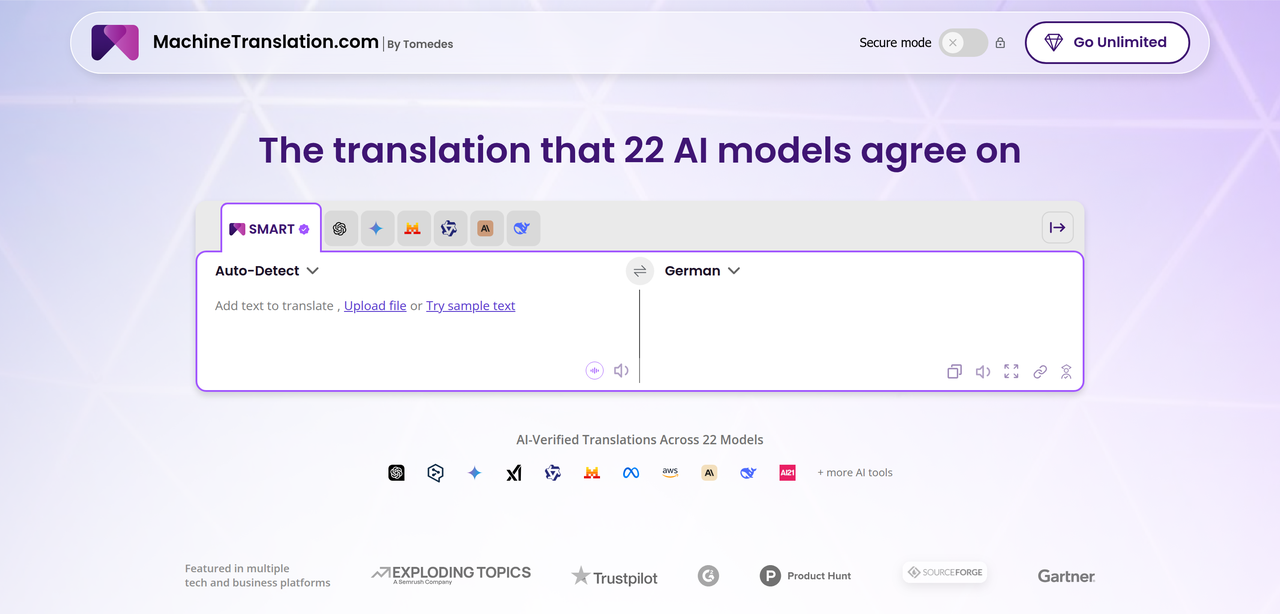The height and width of the screenshot is (614, 1280).
Task: Switch to the ChatGPT engine tab
Action: pos(340,228)
